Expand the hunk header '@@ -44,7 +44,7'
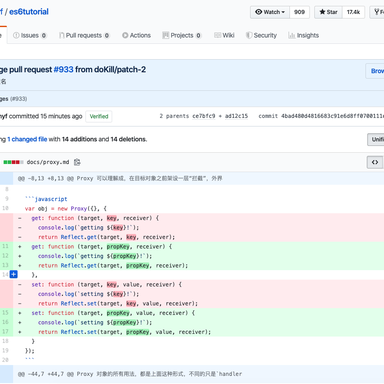The height and width of the screenshot is (384, 384). [x=130, y=374]
